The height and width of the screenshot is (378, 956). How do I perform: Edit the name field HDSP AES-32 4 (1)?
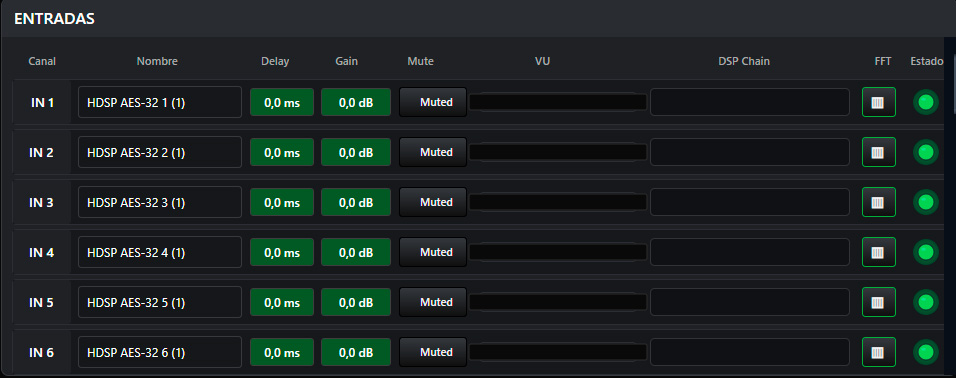[160, 252]
